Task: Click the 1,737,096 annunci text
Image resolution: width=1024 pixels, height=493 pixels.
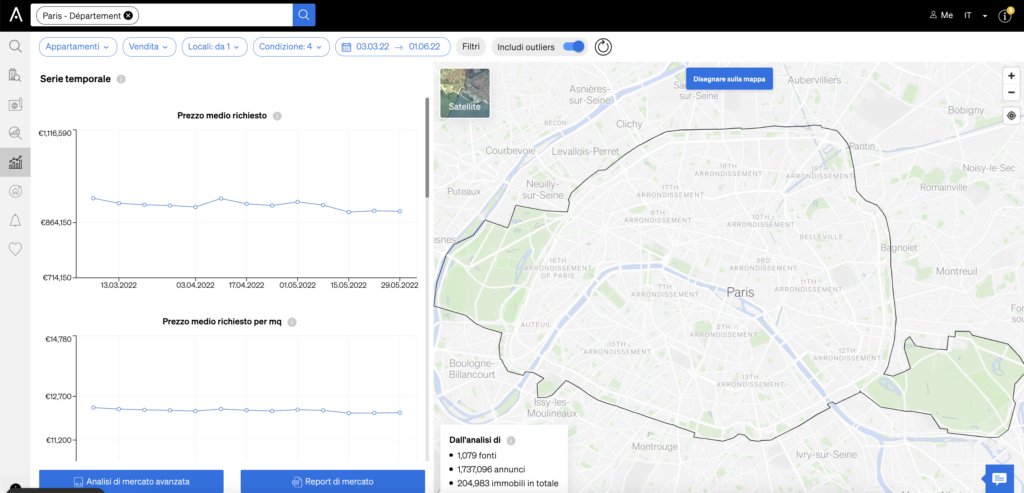Action: click(x=491, y=469)
